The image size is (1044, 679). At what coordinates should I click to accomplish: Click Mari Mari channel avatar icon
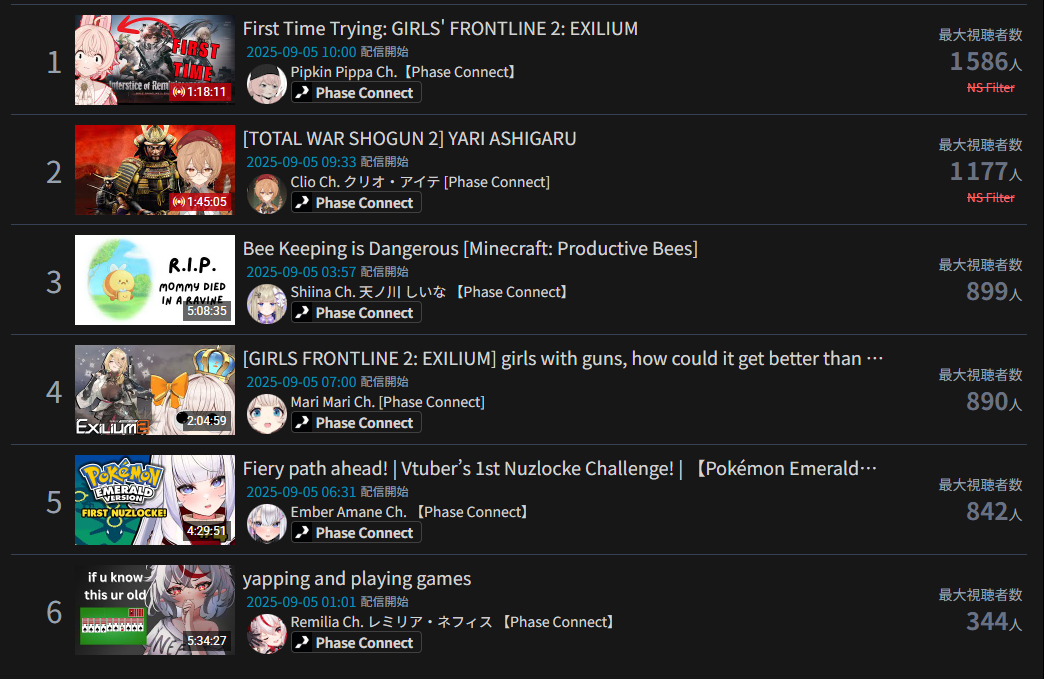267,413
